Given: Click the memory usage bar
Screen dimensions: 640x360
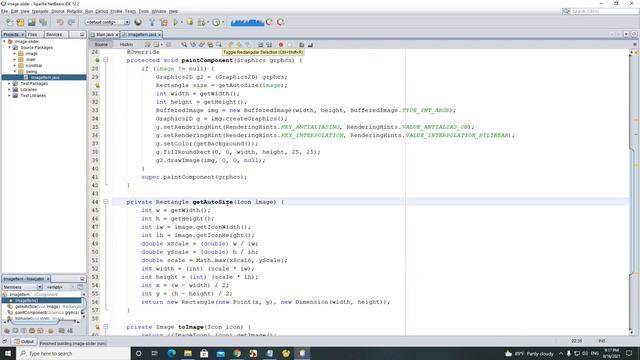Looking at the screenshot, I should click(247, 22).
